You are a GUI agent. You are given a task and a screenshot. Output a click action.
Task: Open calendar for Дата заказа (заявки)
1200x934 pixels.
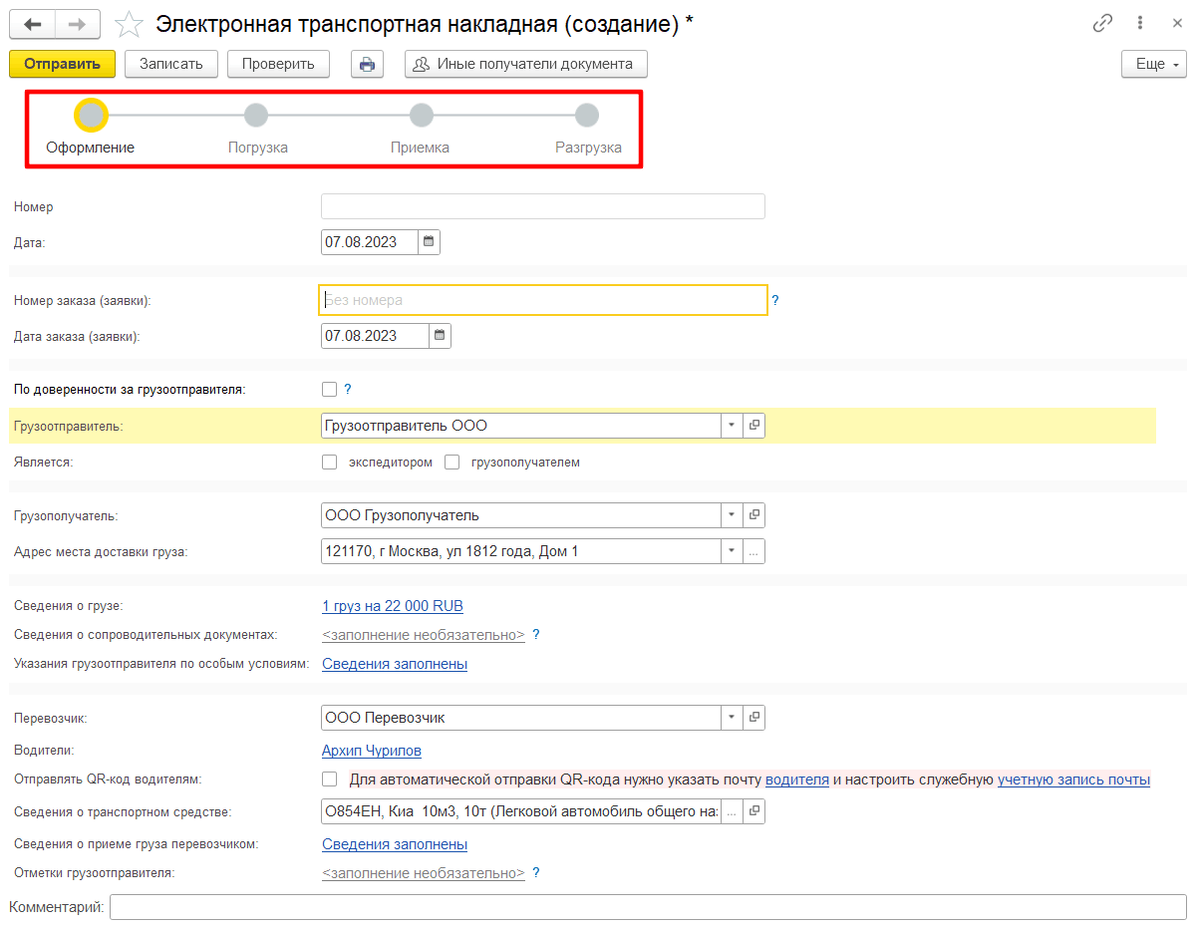[x=440, y=336]
